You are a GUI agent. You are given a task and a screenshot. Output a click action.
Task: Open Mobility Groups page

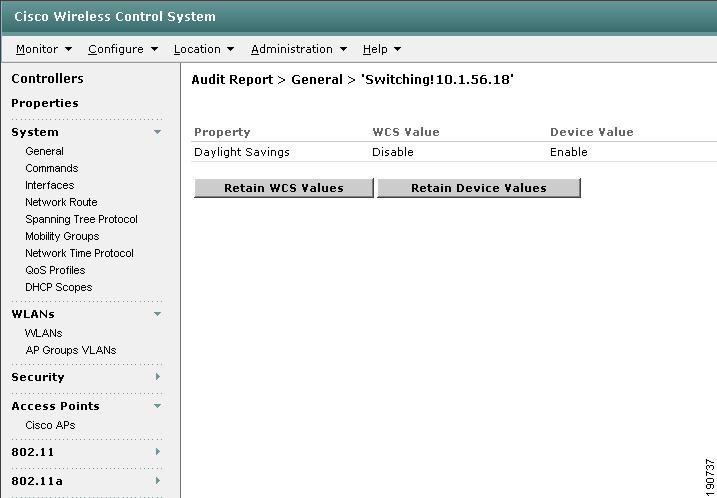tap(62, 236)
